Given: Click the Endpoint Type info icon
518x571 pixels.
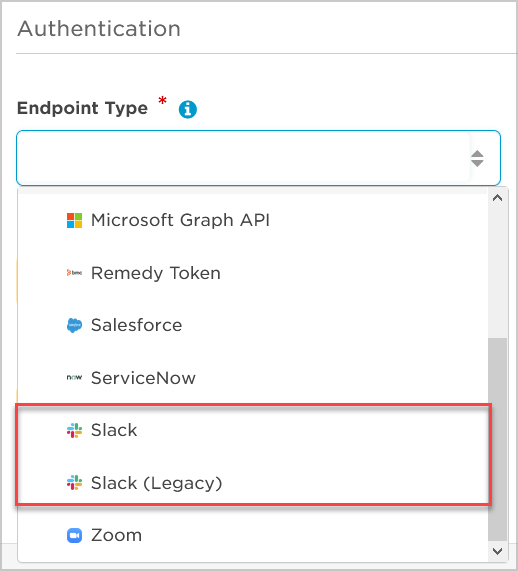Looking at the screenshot, I should (x=188, y=109).
